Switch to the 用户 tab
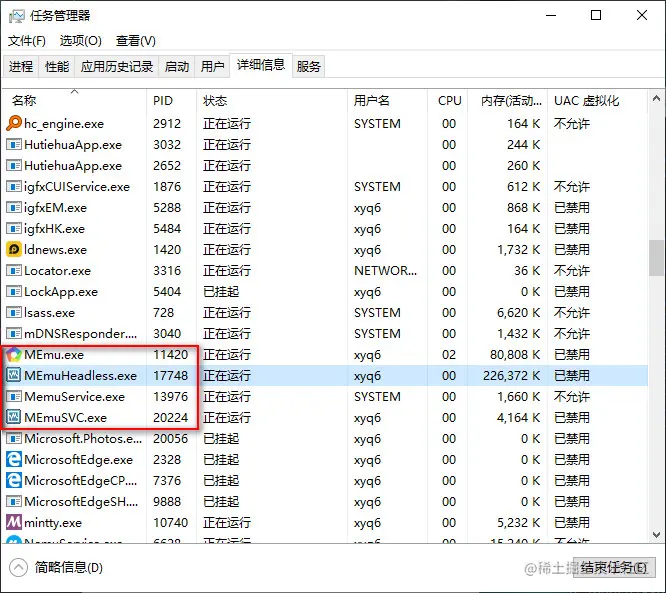Image resolution: width=666 pixels, height=593 pixels. (x=212, y=67)
